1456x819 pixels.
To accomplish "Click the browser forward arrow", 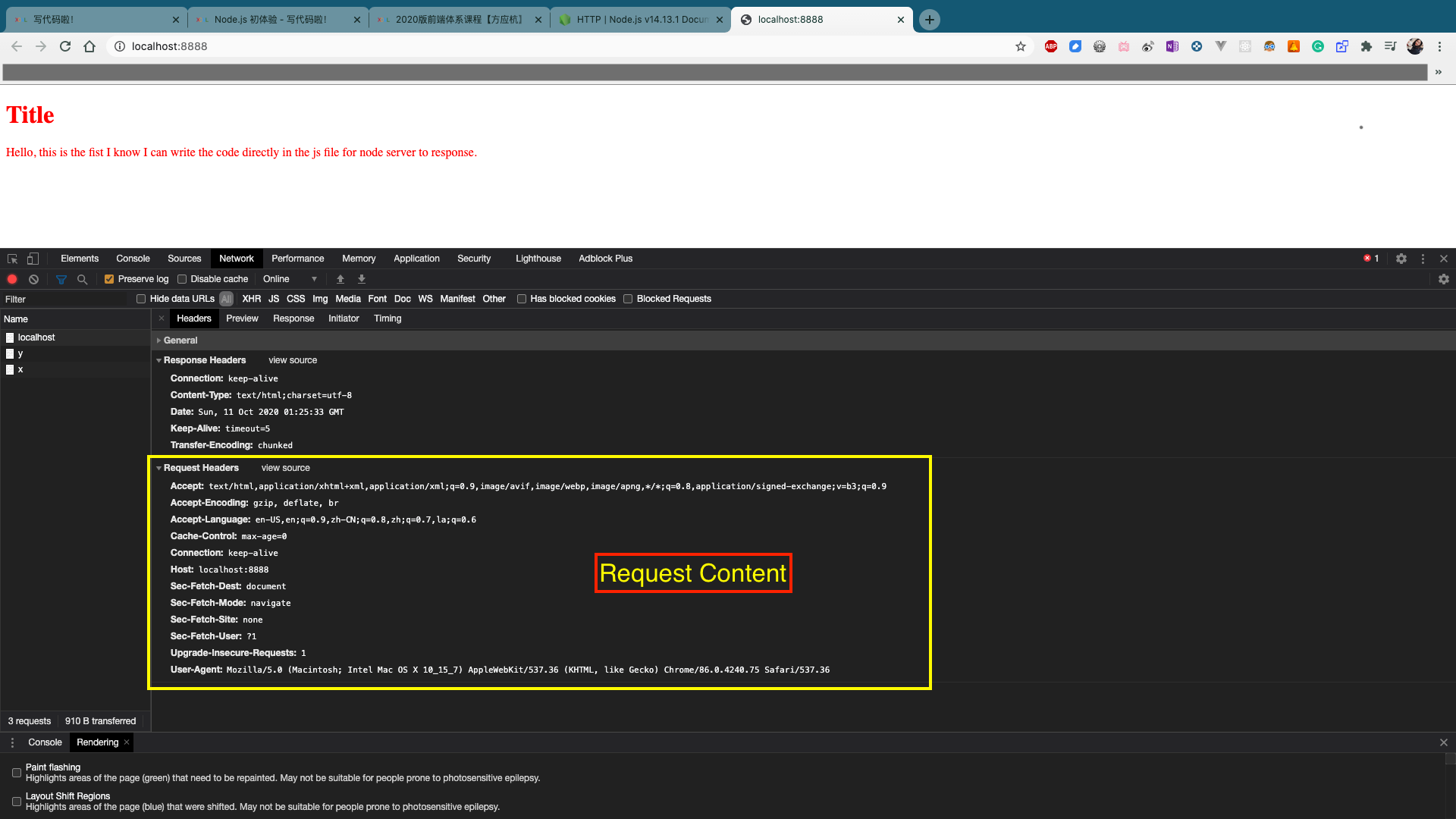I will pyautogui.click(x=41, y=46).
